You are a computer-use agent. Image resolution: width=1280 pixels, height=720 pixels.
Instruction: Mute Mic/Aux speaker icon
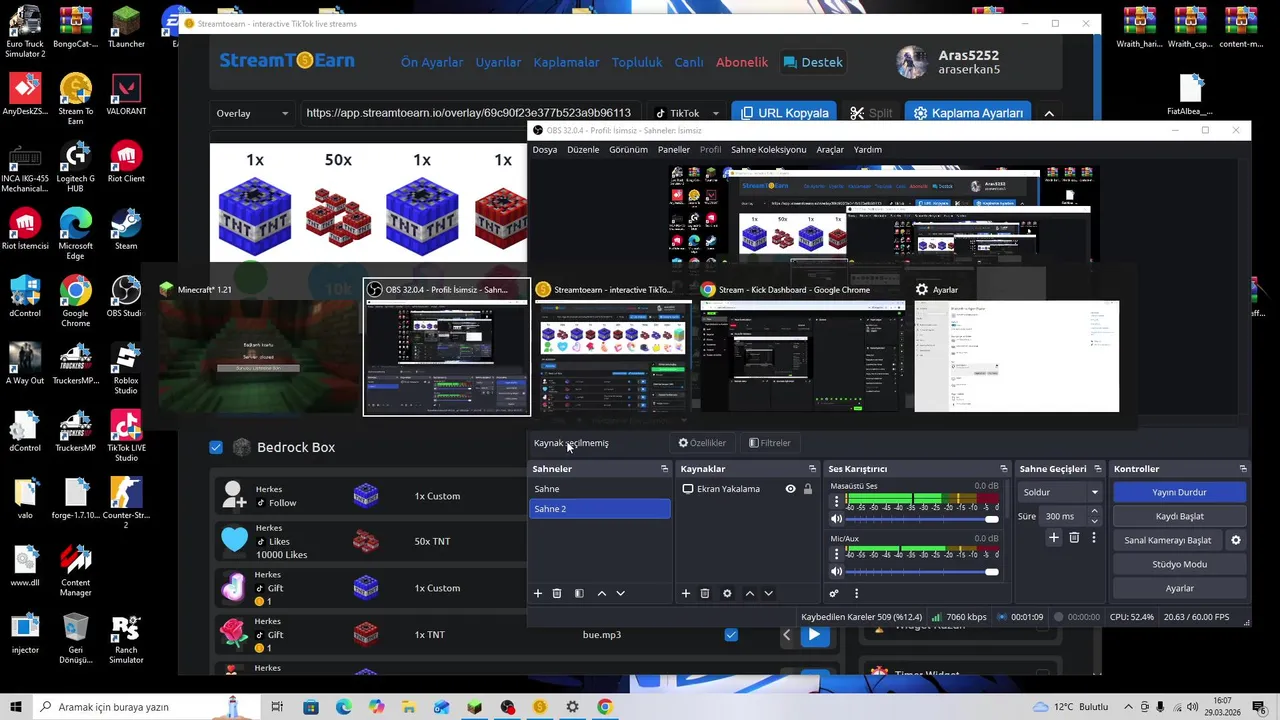[x=836, y=572]
